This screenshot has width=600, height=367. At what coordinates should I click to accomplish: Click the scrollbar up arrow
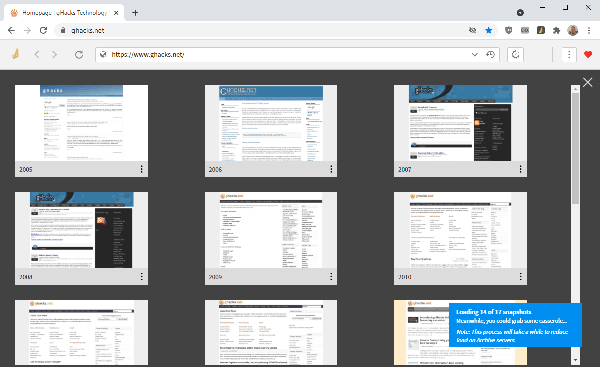(575, 89)
